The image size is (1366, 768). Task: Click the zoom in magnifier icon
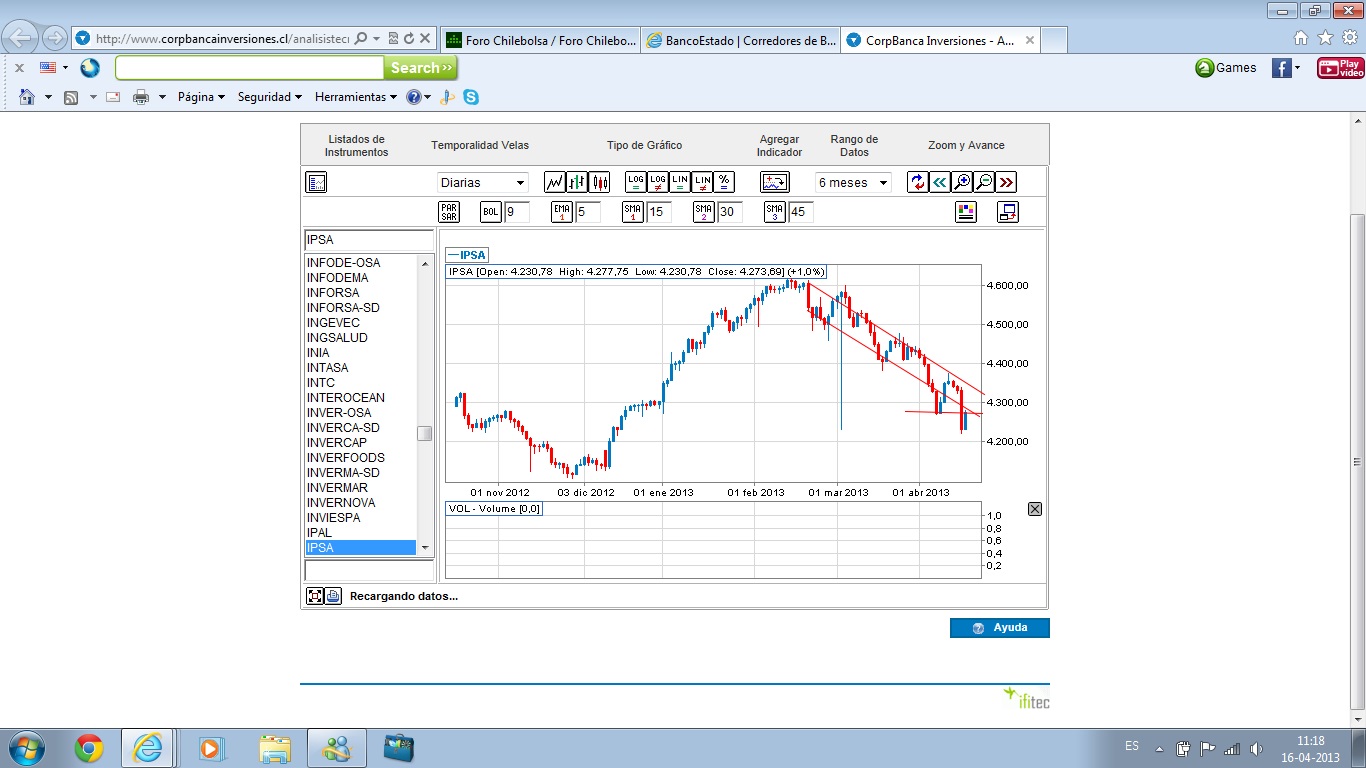[962, 182]
